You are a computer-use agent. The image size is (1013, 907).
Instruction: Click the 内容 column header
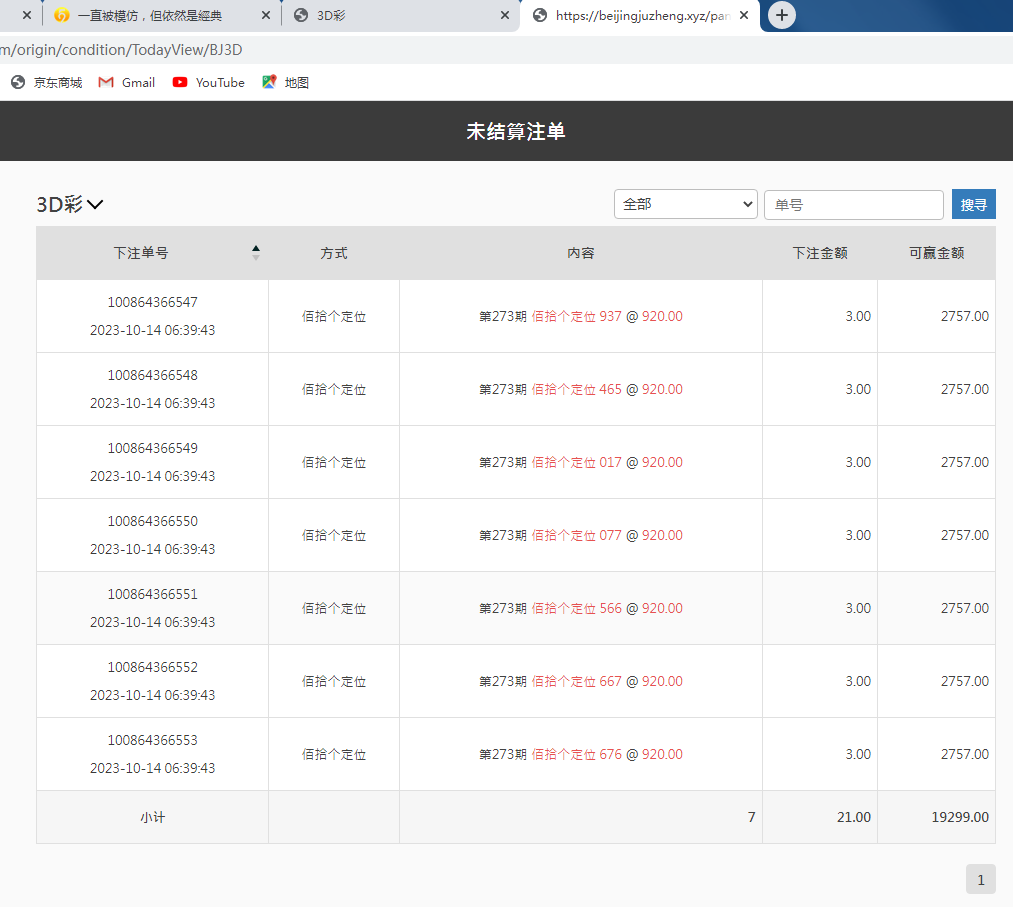[x=580, y=253]
